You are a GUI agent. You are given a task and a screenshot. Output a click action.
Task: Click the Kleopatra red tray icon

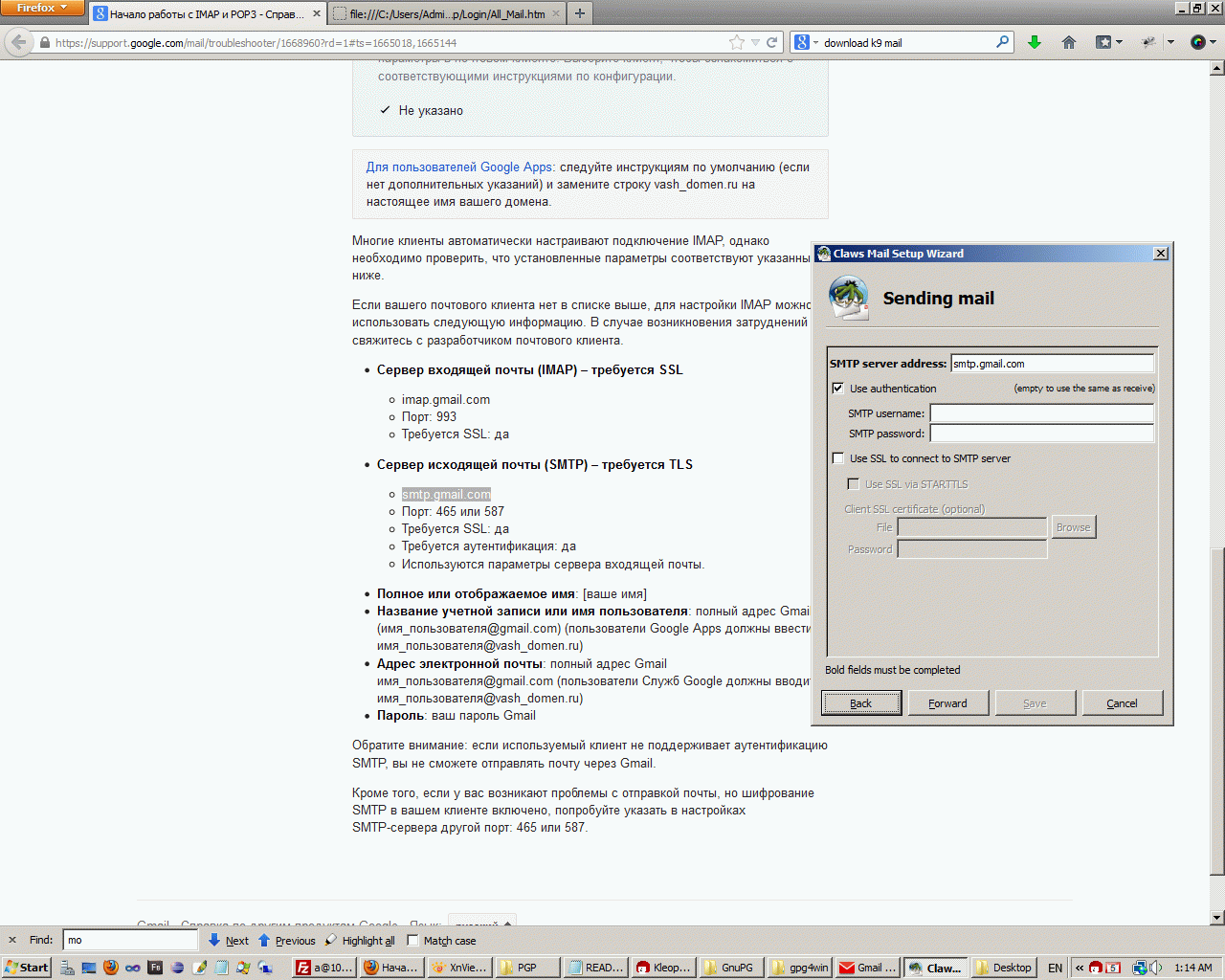pyautogui.click(x=1096, y=968)
